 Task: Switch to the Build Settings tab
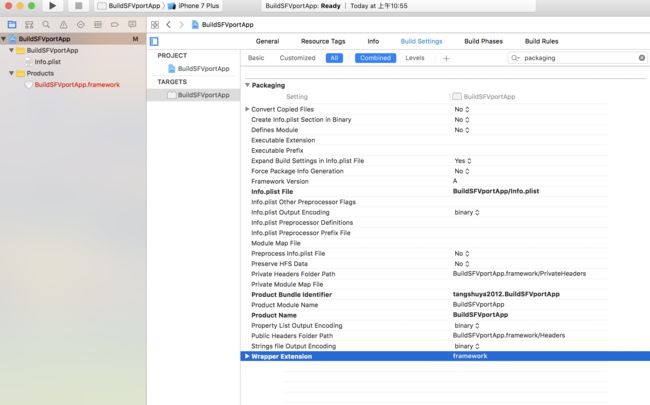coord(421,41)
